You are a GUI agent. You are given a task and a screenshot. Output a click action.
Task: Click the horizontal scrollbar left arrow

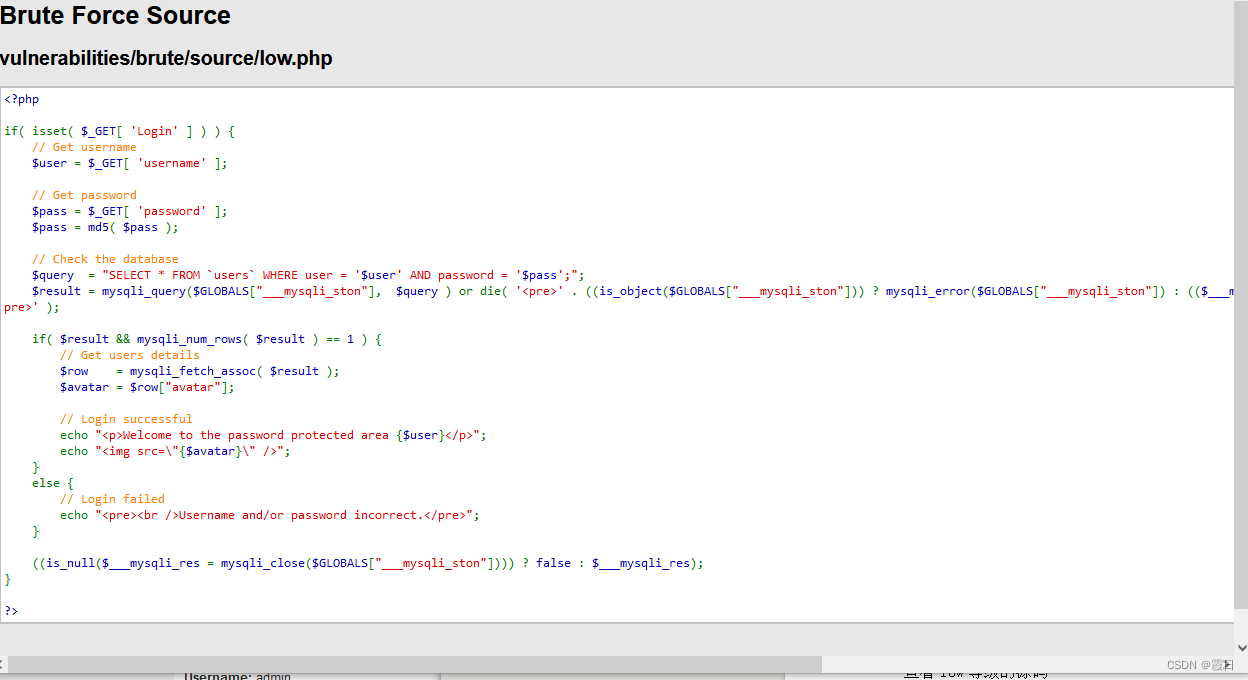[x=3, y=665]
